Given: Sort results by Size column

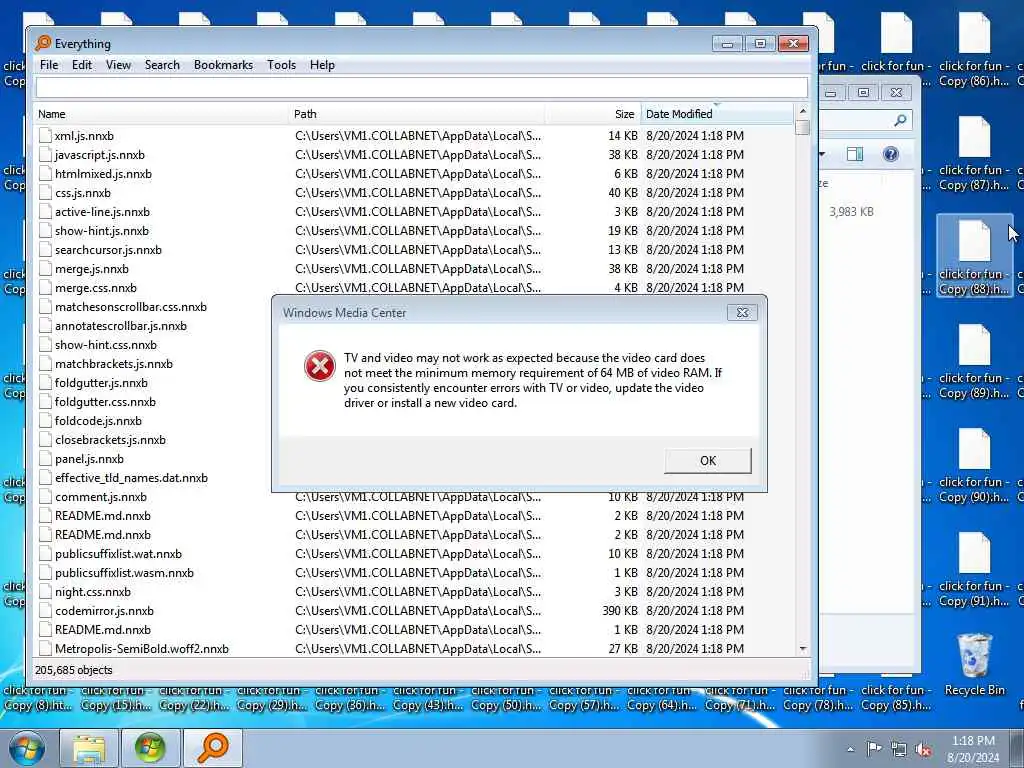Looking at the screenshot, I should 593,114.
